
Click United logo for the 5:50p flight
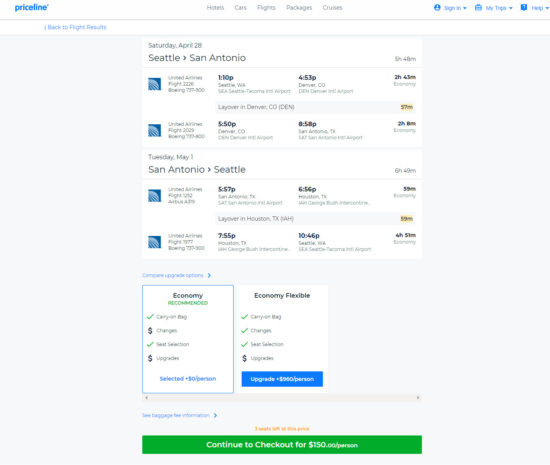click(154, 130)
